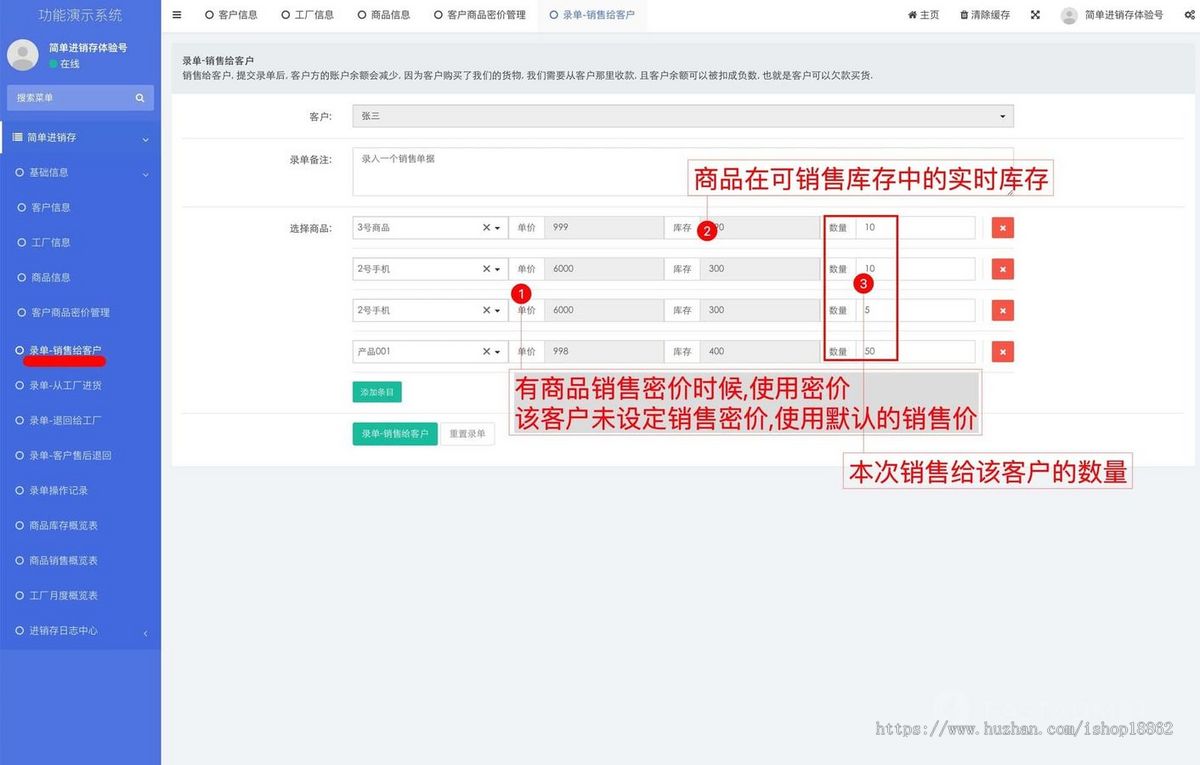The width and height of the screenshot is (1200, 765).
Task: Click the hamburger menu icon beside sidebar
Action: tap(177, 15)
